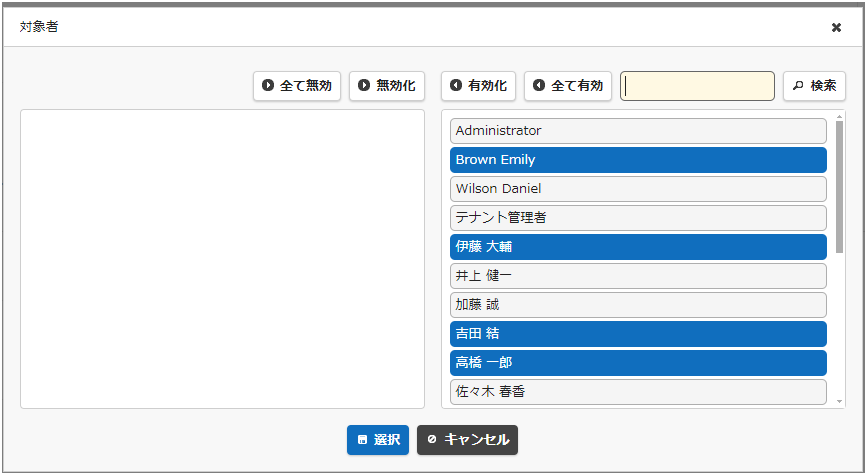Click the scrollbar up arrow
Image resolution: width=867 pixels, height=475 pixels.
click(x=839, y=117)
